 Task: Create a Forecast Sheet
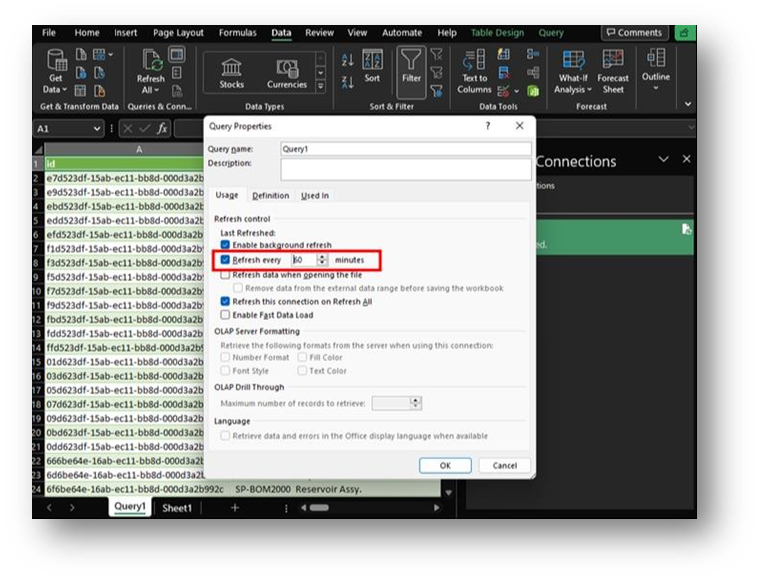click(x=613, y=72)
